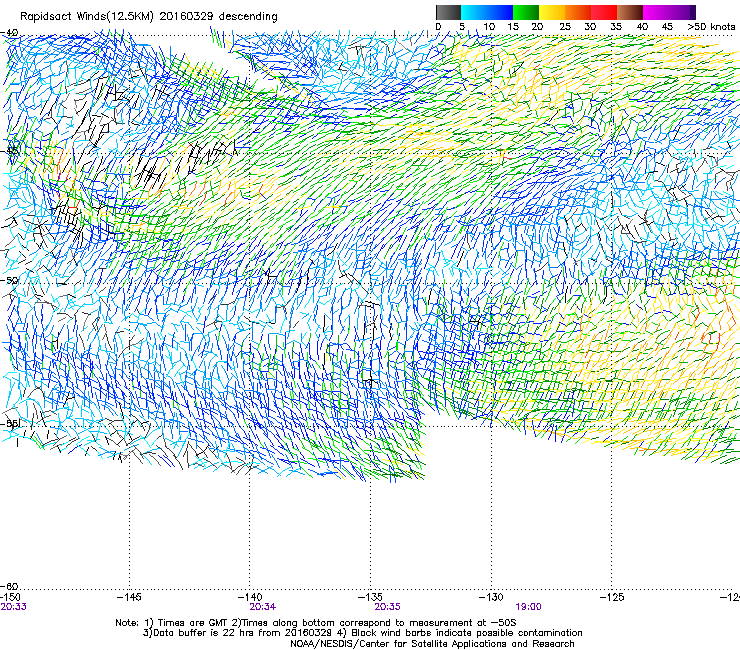Click the Rapidscat Winds title text
Viewport: 740px width, 650px height.
(149, 16)
